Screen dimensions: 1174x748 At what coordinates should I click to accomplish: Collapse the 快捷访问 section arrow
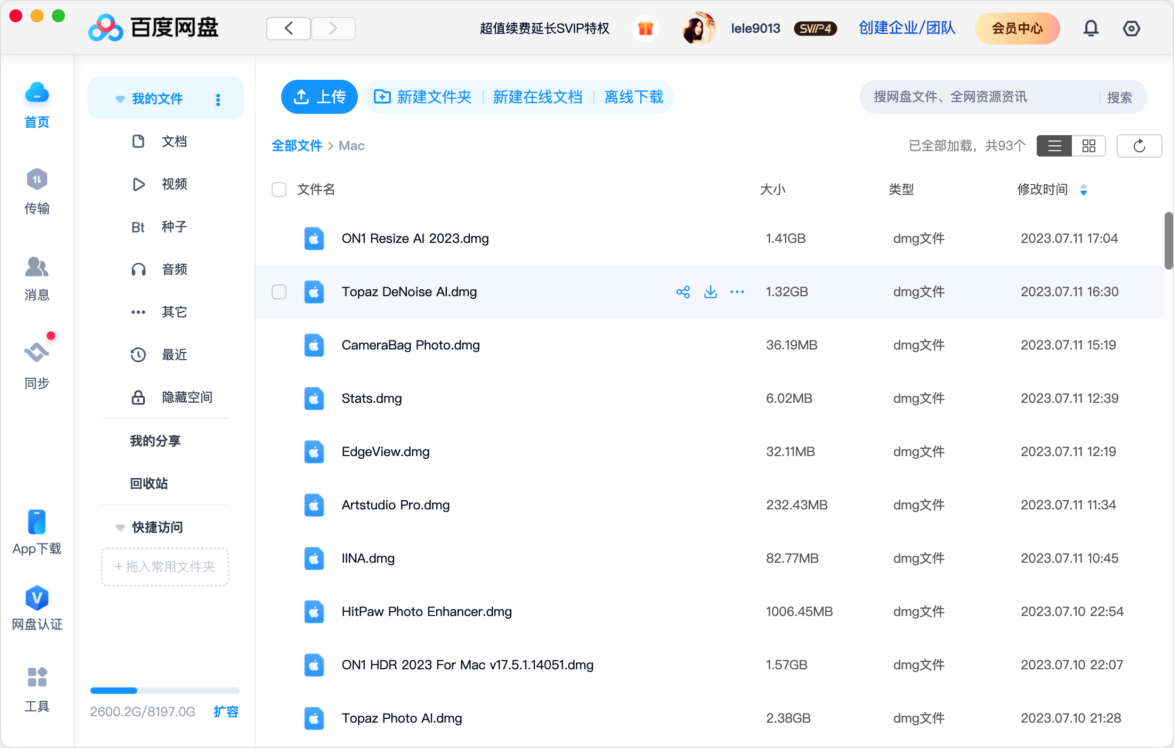click(120, 528)
